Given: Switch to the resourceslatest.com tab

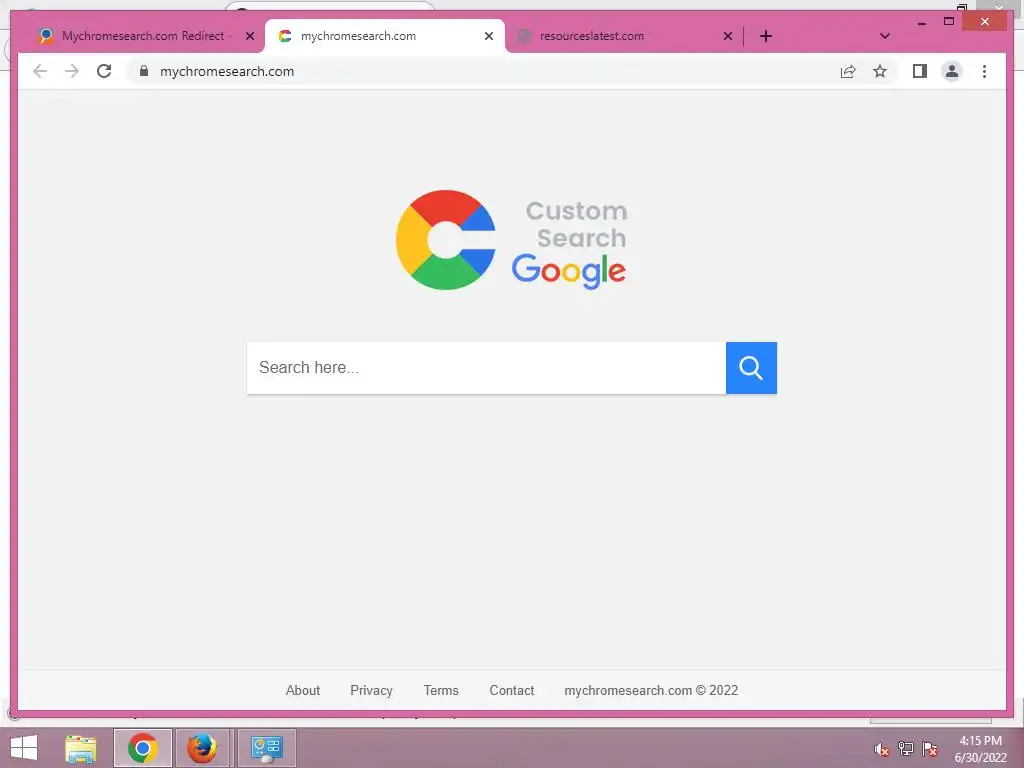Looking at the screenshot, I should [624, 36].
